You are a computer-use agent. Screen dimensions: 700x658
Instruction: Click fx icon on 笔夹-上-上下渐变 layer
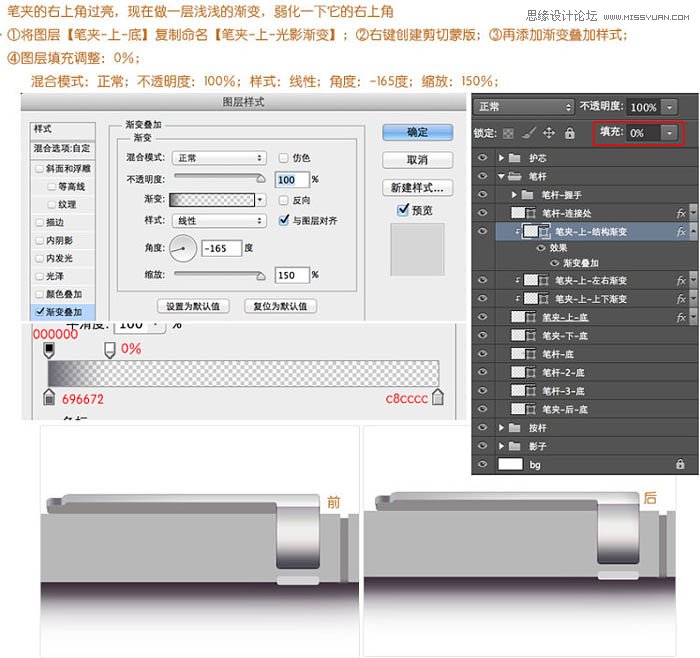click(681, 299)
